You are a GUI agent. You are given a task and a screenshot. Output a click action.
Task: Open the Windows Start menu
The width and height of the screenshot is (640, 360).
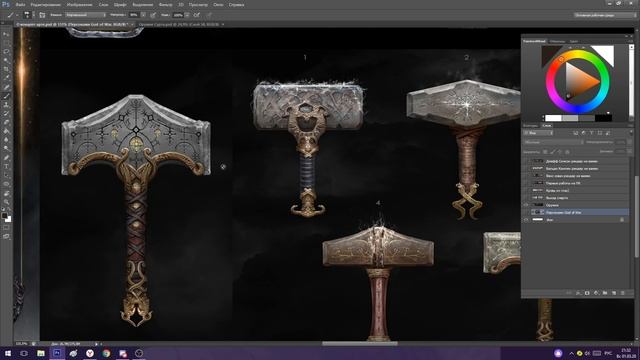7,353
